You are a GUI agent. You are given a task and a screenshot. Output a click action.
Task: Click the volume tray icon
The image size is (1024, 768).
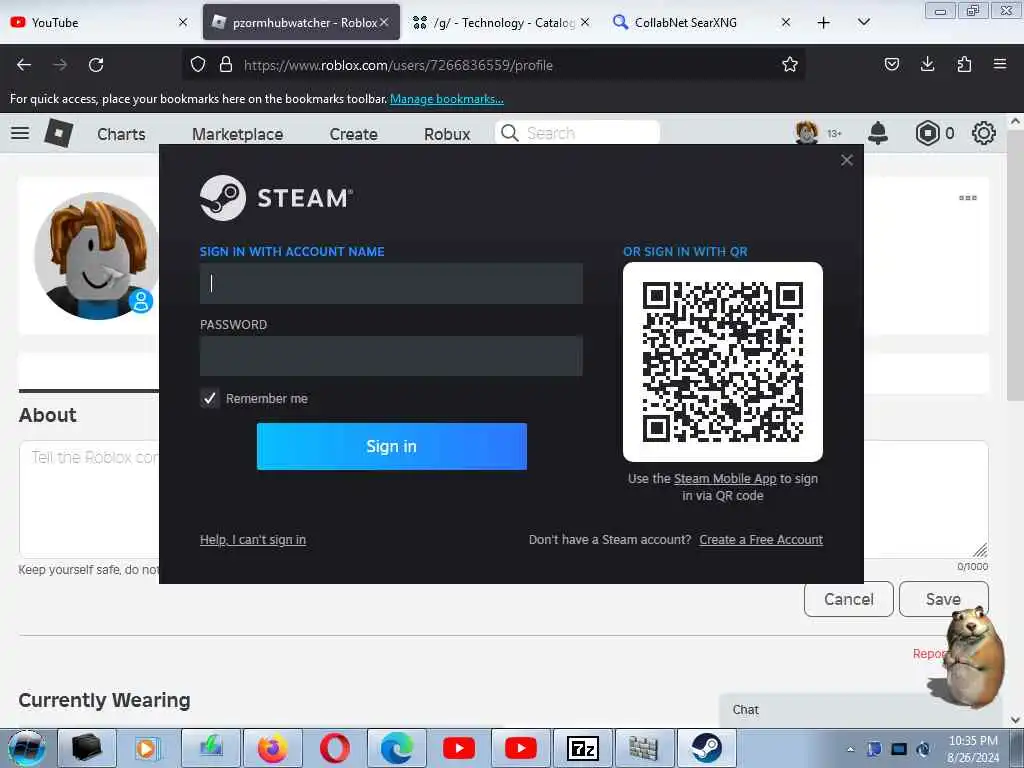[923, 749]
